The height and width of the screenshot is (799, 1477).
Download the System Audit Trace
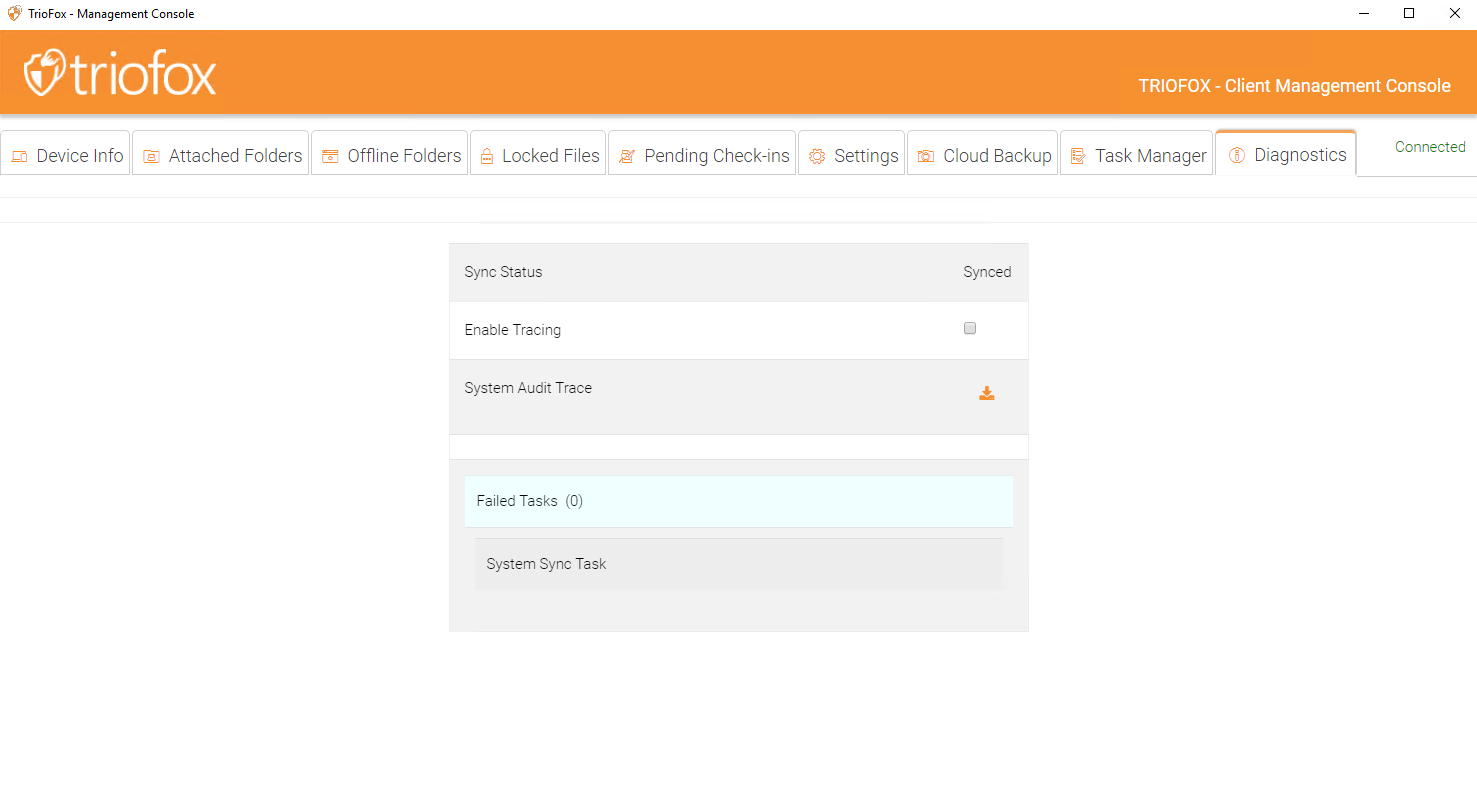tap(987, 393)
